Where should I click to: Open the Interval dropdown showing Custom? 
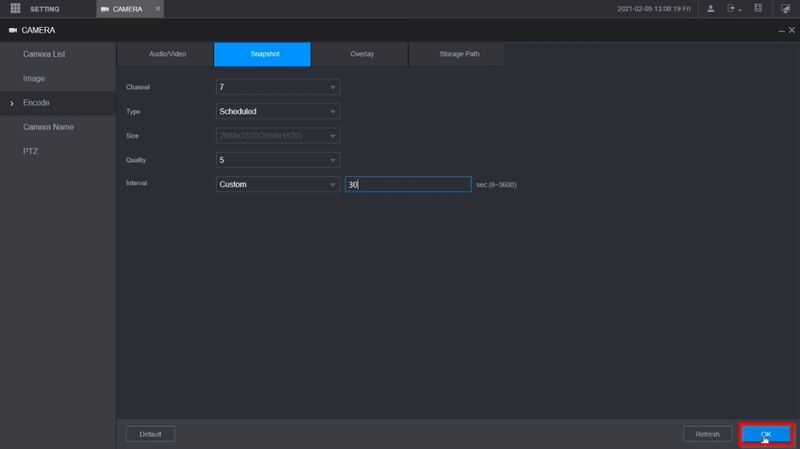click(278, 184)
